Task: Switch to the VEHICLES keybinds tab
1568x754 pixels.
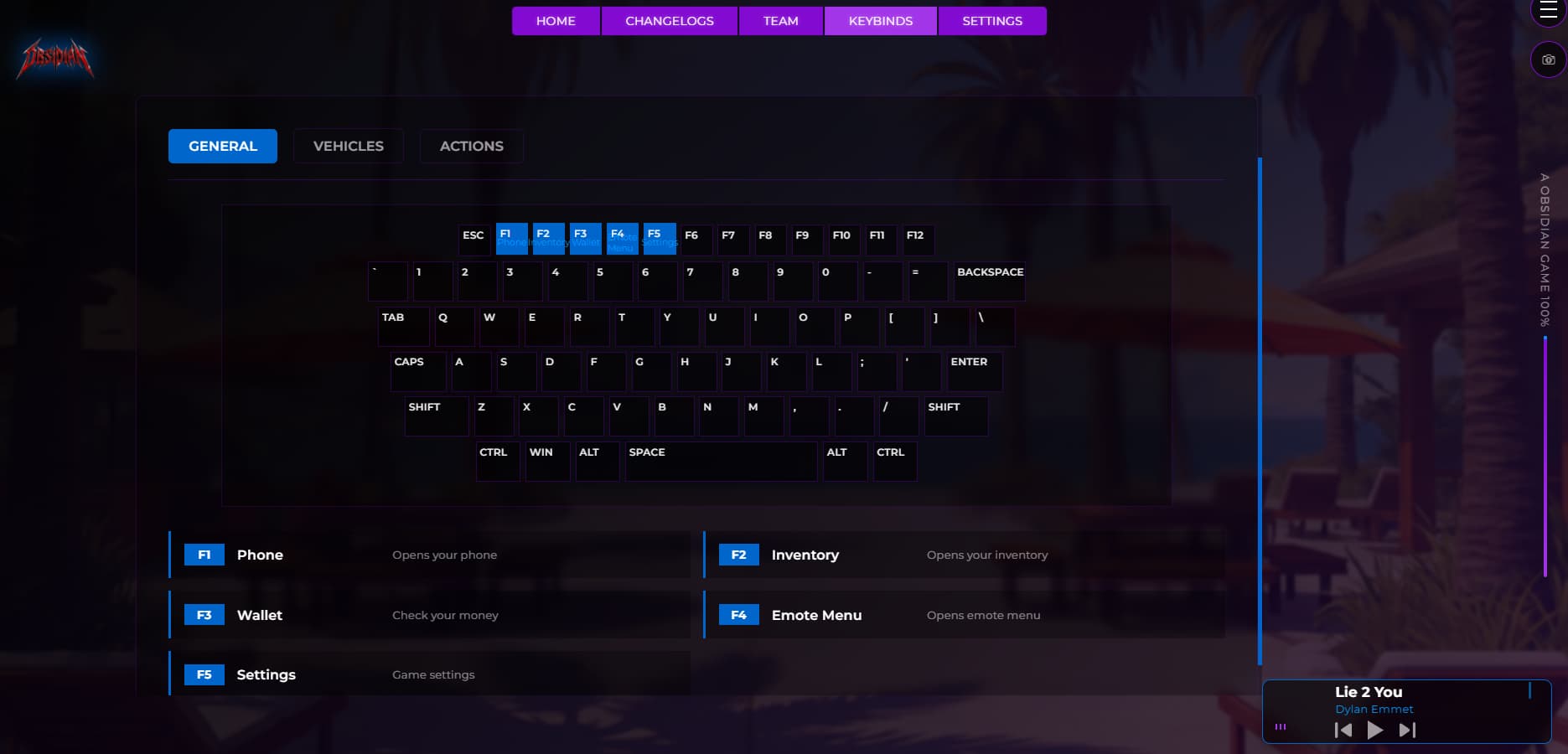Action: (x=349, y=146)
